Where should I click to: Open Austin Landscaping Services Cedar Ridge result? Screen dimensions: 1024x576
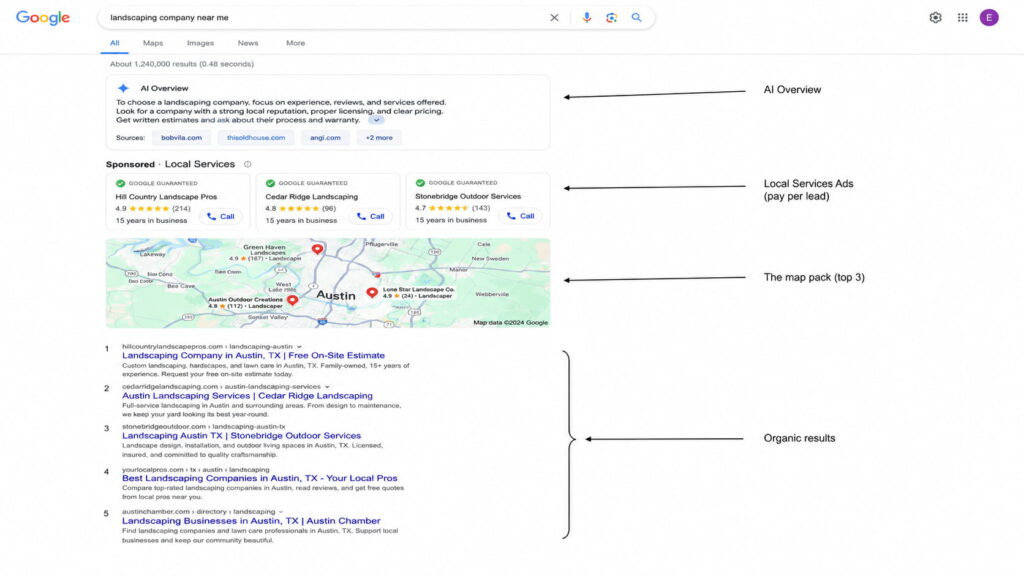[248, 396]
